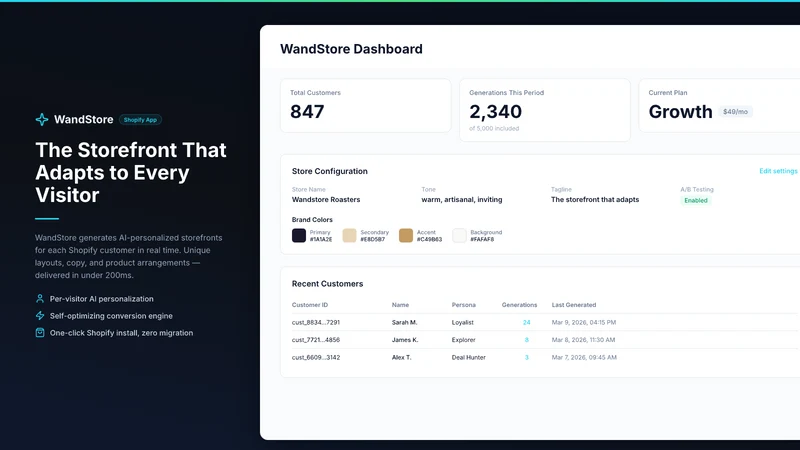Select customer ID cust_7721...4856
Screen dimensions: 800x450
click(316, 340)
